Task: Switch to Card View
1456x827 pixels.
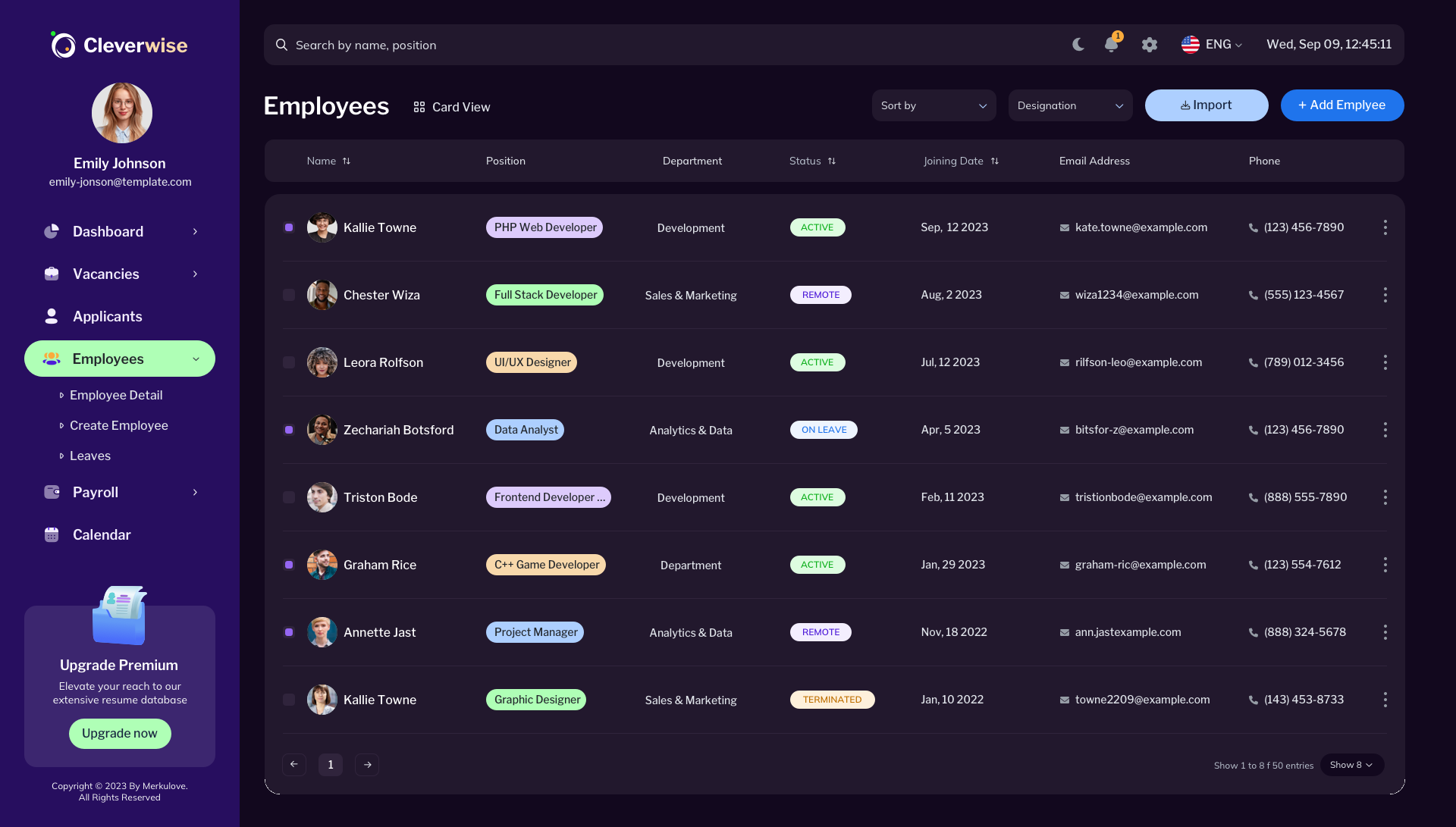Action: coord(451,107)
